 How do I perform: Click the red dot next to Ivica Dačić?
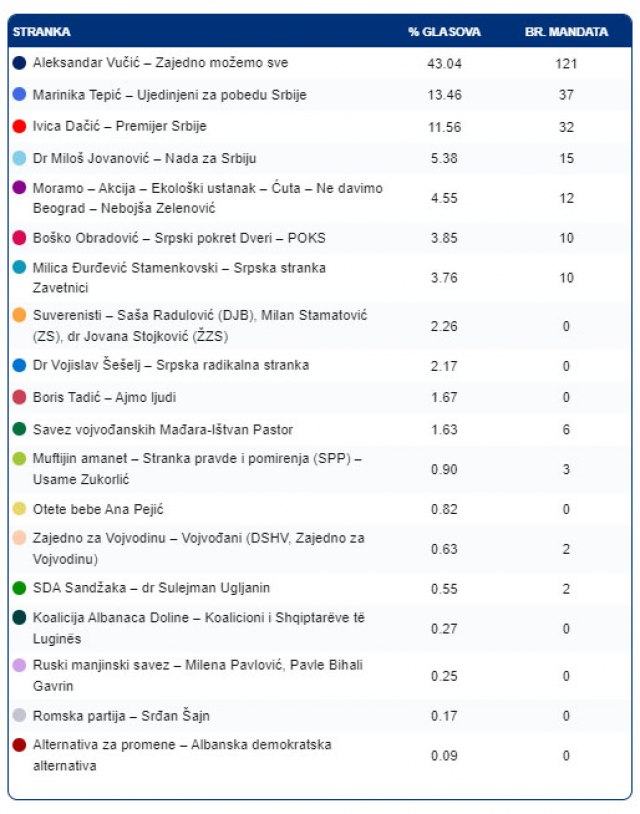19,127
